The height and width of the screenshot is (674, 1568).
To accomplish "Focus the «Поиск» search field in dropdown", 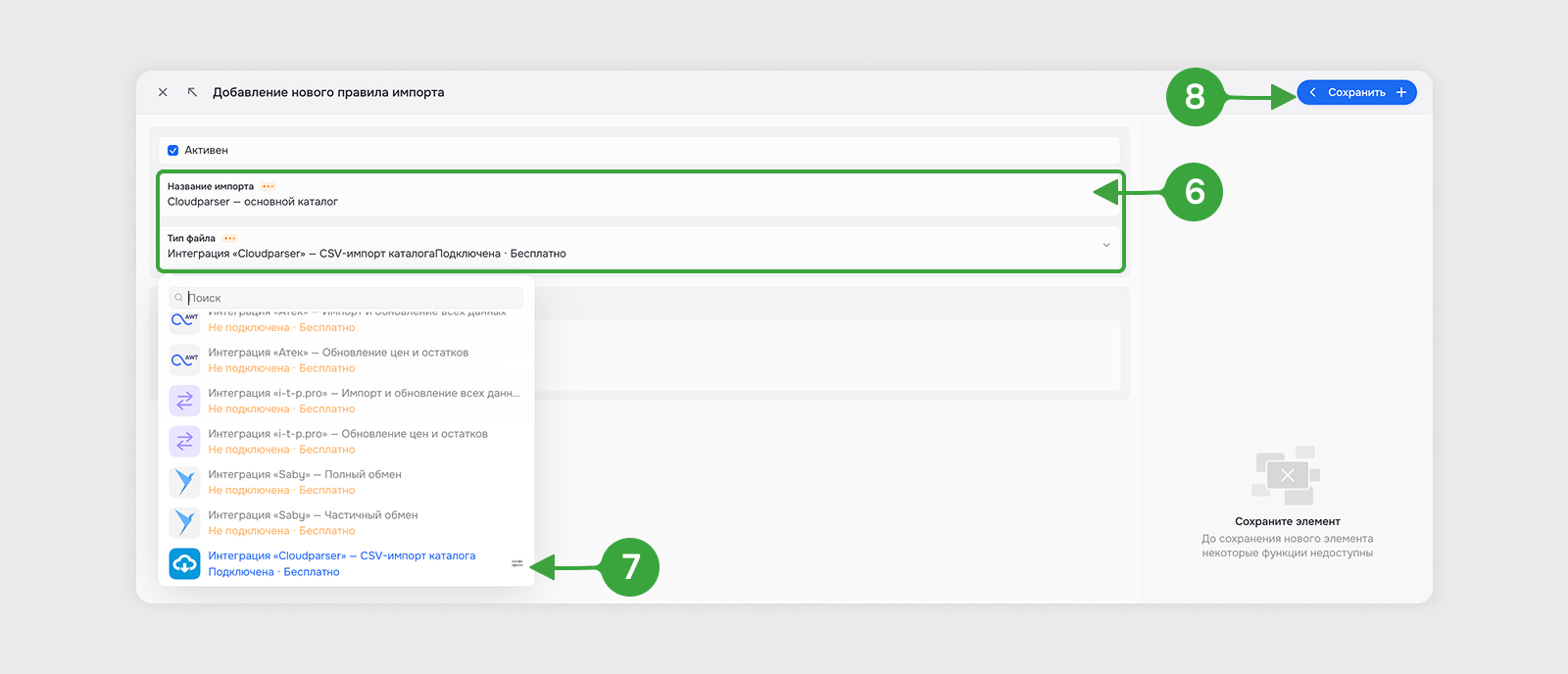I will [x=346, y=298].
